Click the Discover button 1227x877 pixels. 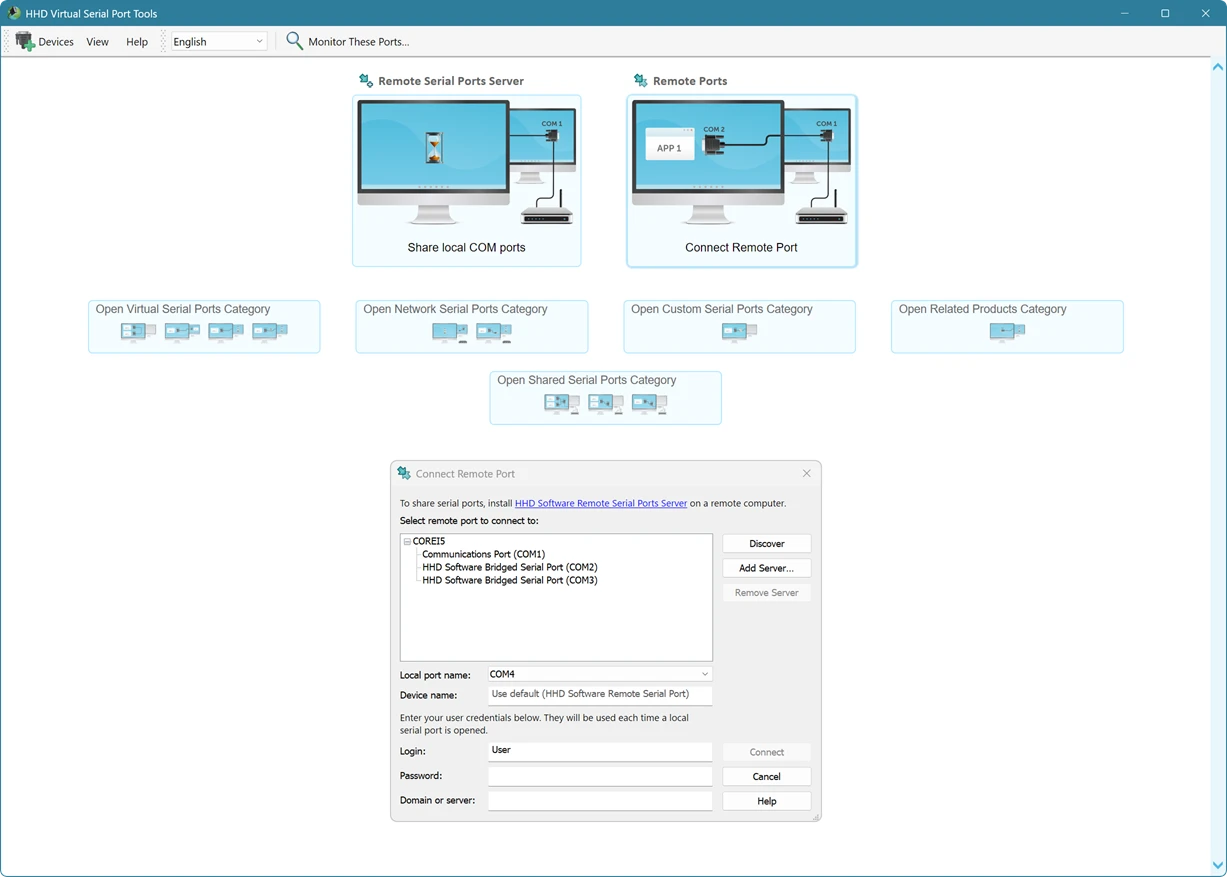(766, 544)
